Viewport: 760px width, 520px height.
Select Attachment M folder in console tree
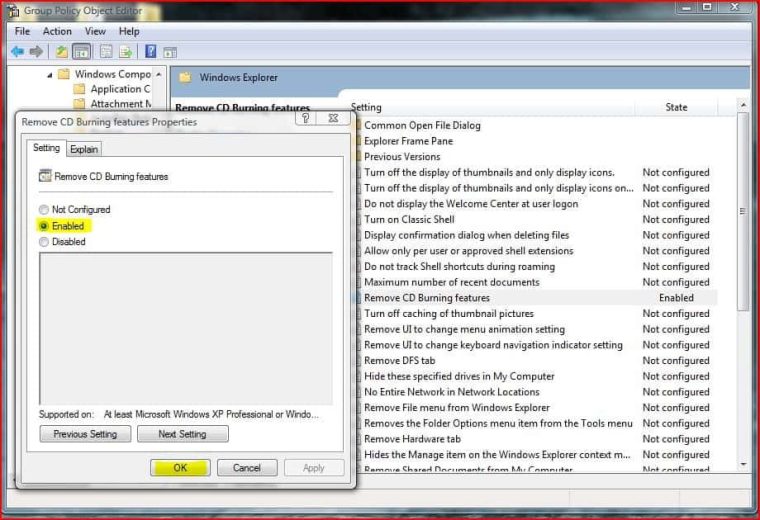click(x=121, y=104)
